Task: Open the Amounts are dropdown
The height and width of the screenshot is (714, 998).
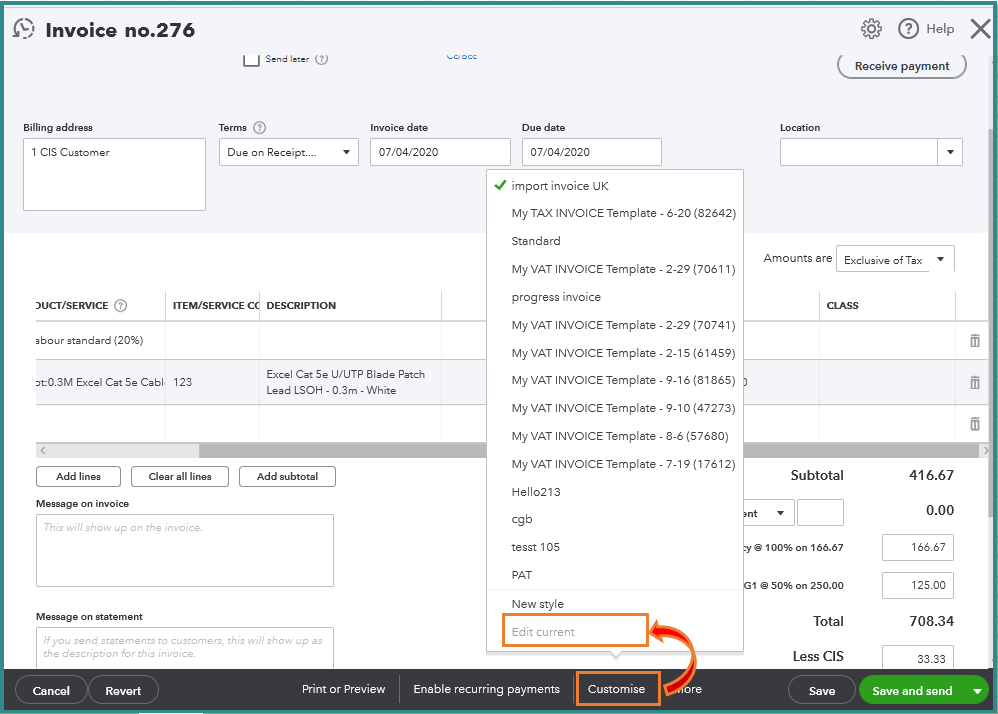Action: click(x=895, y=260)
